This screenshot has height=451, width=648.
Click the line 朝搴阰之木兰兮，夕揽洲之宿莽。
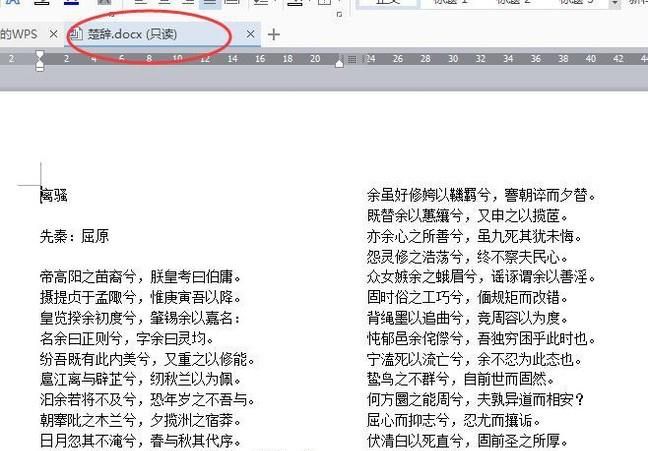[x=141, y=420]
